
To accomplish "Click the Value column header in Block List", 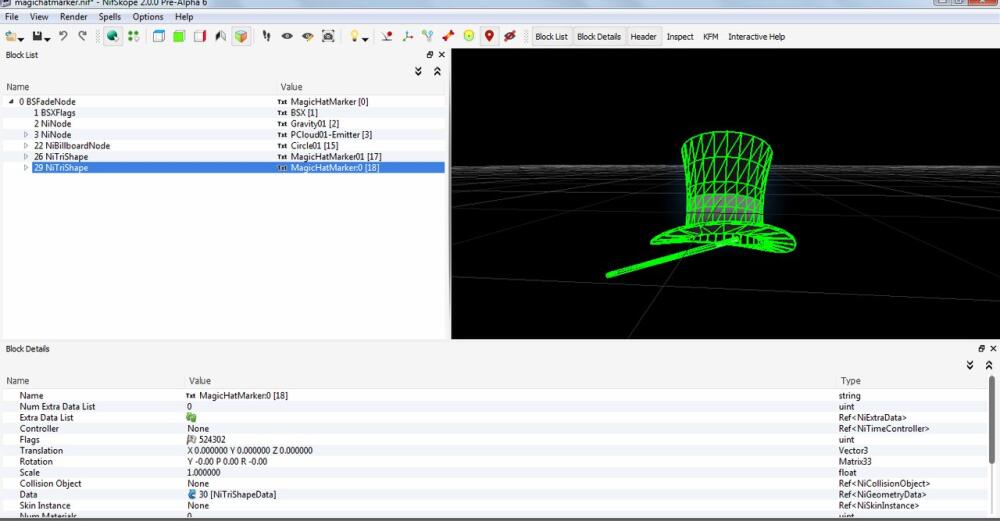I will click(x=291, y=87).
